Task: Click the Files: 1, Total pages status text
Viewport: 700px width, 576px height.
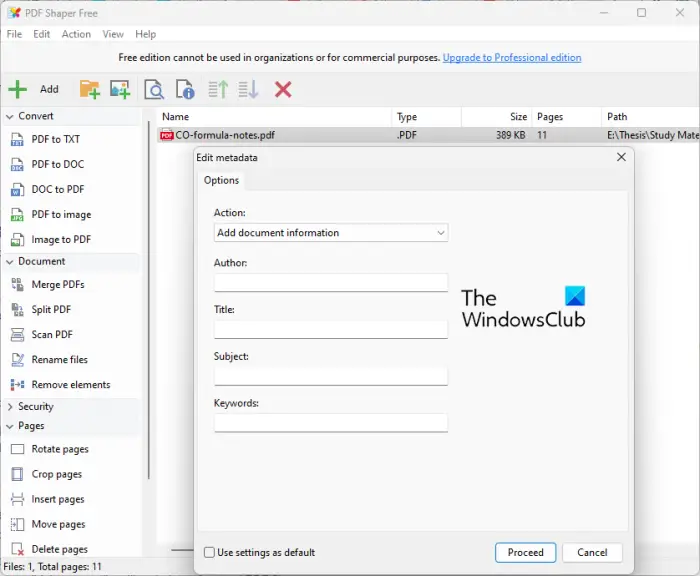Action: [52, 567]
